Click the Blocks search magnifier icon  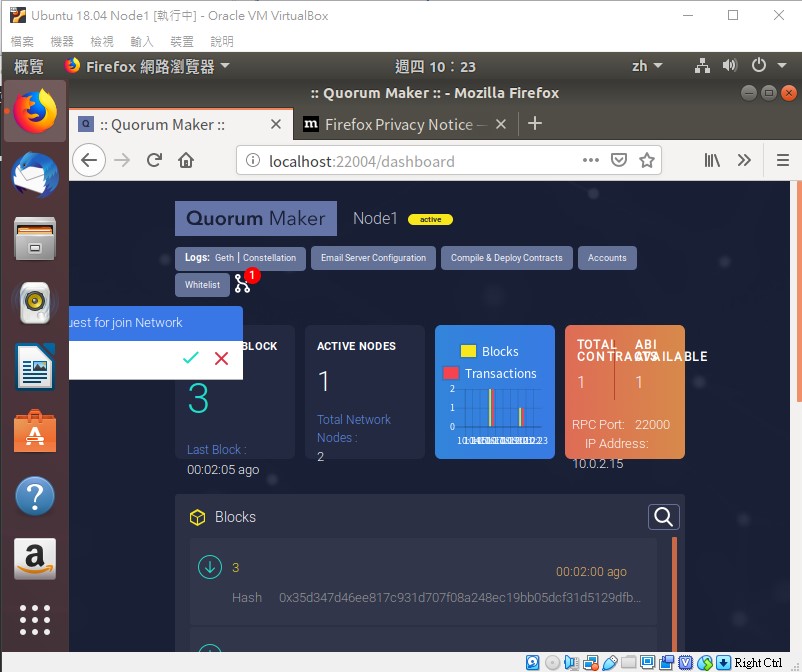click(664, 517)
